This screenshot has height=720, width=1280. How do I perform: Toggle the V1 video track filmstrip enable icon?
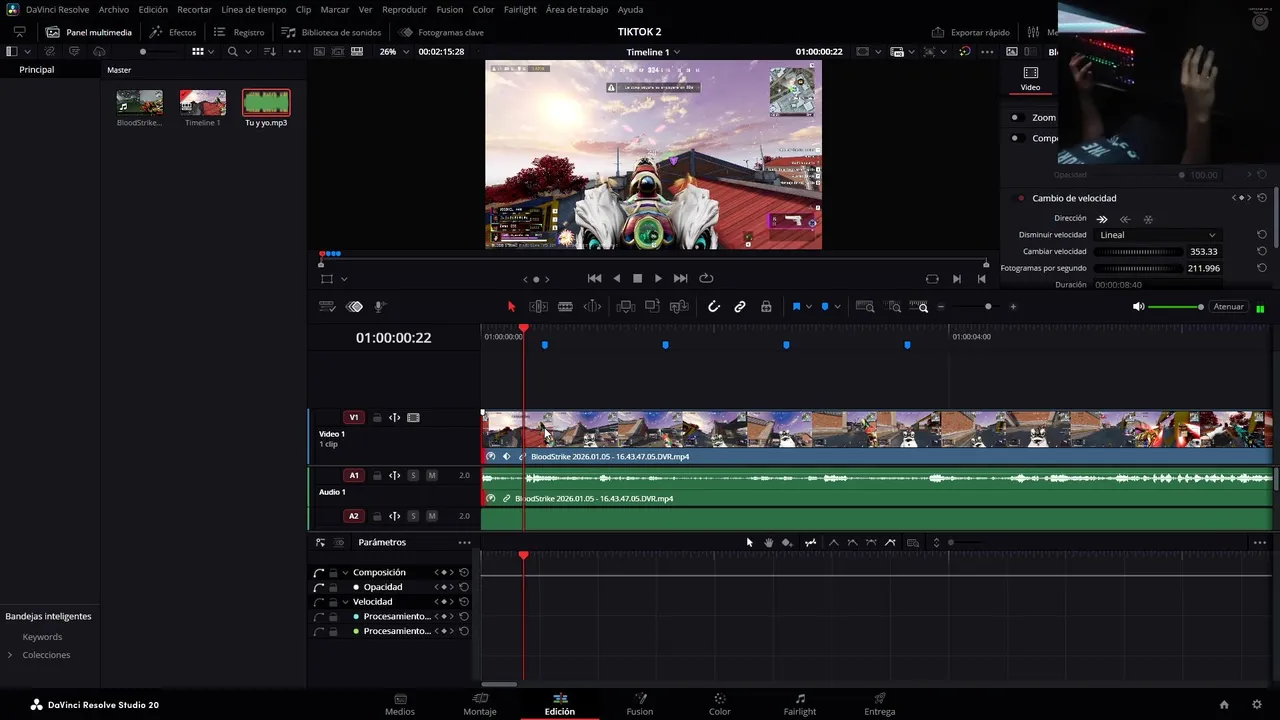click(x=413, y=418)
